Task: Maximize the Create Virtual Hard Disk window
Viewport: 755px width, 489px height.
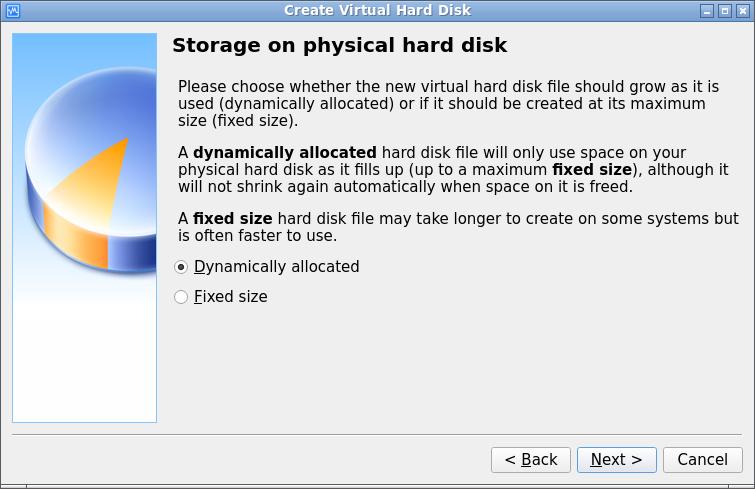Action: point(724,11)
